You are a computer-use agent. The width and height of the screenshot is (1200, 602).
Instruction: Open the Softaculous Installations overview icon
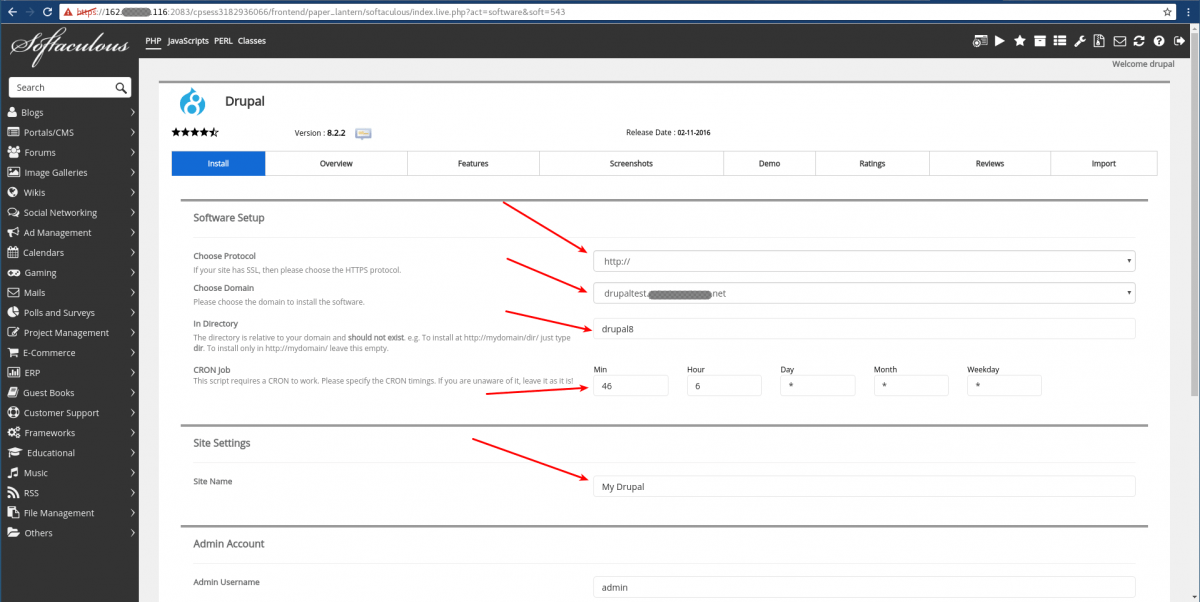pyautogui.click(x=981, y=40)
